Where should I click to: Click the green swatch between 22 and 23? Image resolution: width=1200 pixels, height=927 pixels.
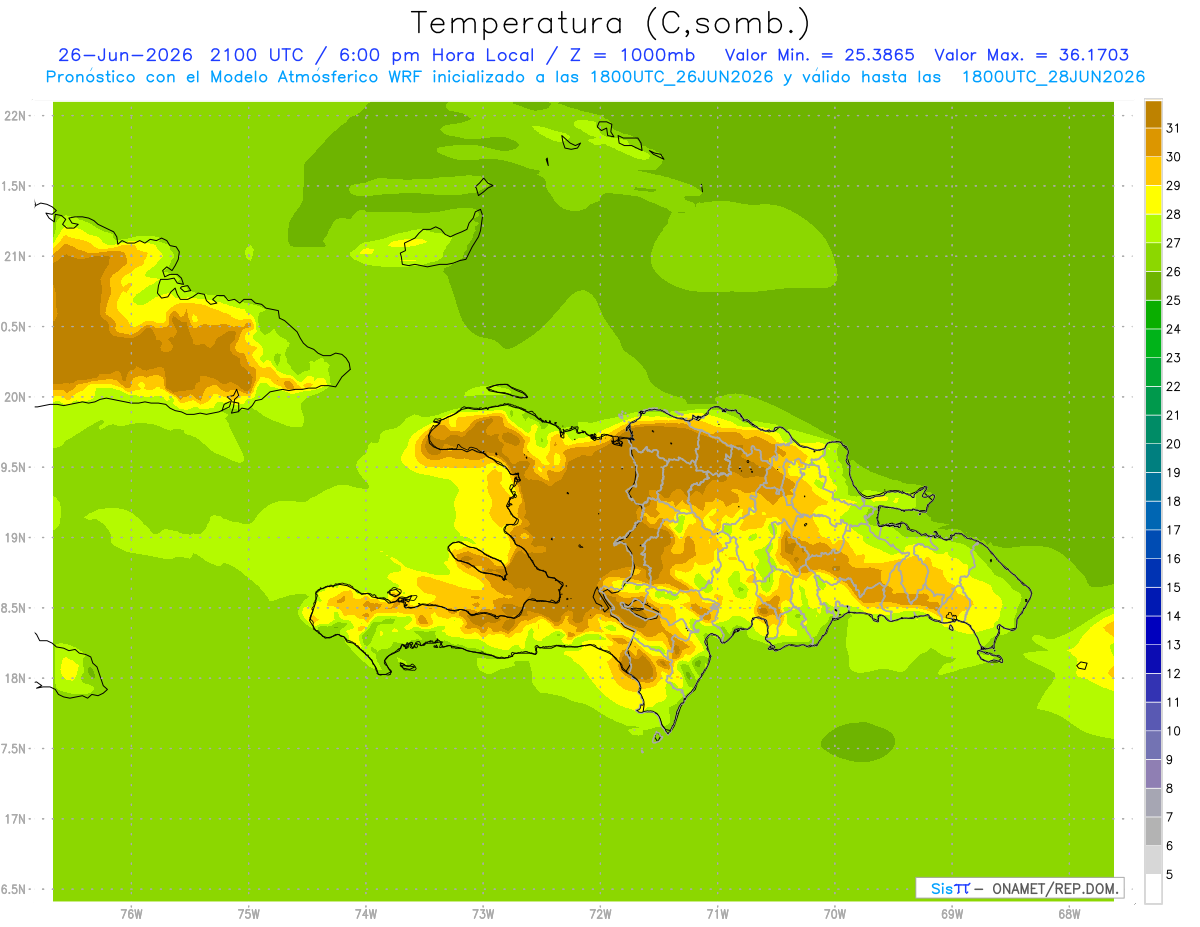click(1153, 372)
